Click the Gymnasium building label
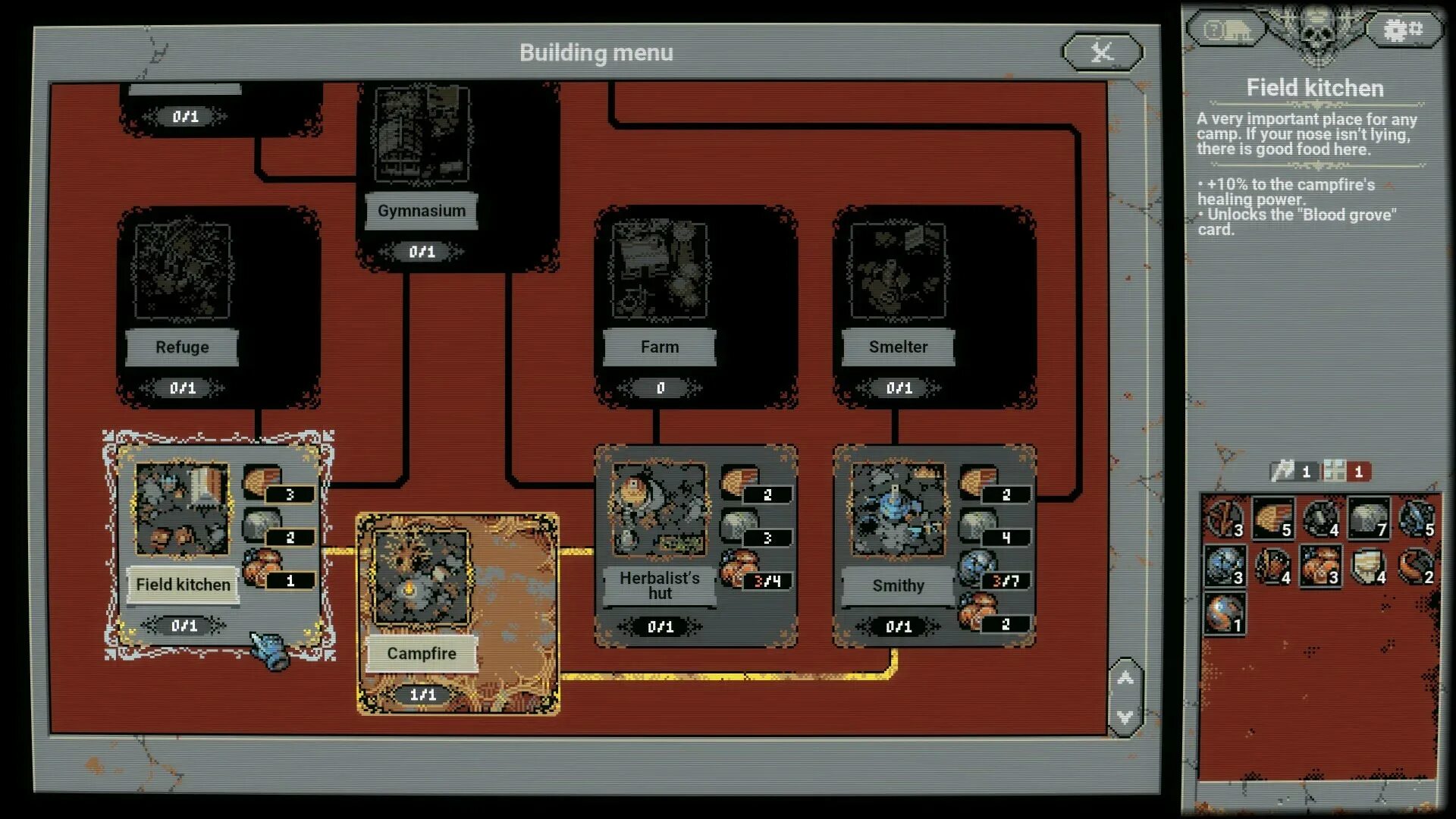The height and width of the screenshot is (819, 1456). tap(422, 211)
